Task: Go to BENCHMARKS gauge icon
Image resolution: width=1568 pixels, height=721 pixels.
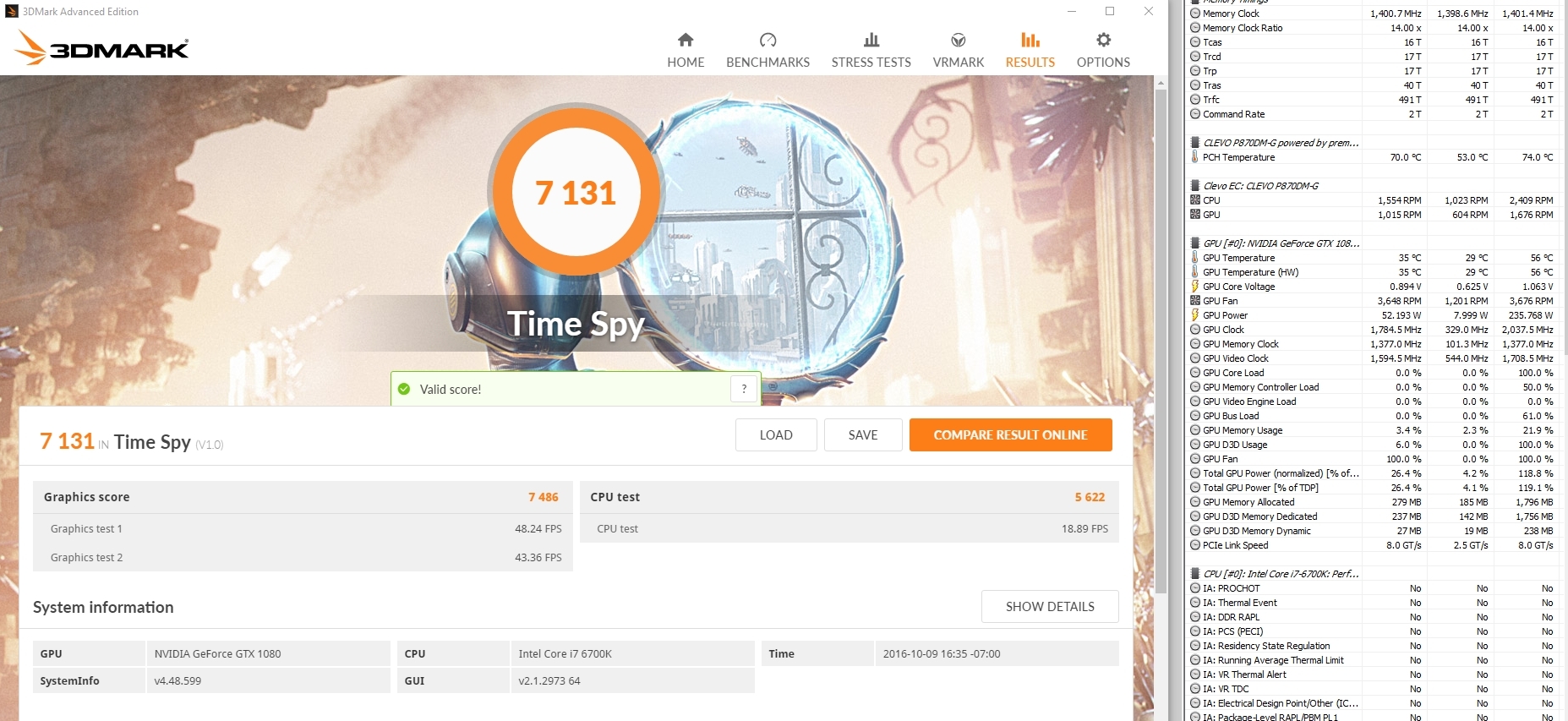Action: pos(768,40)
